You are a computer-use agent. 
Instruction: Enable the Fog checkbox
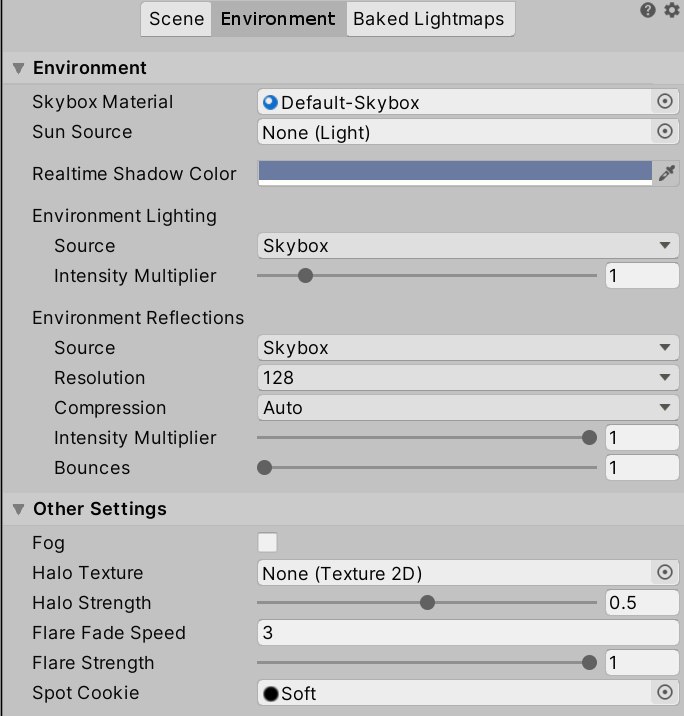coord(267,542)
